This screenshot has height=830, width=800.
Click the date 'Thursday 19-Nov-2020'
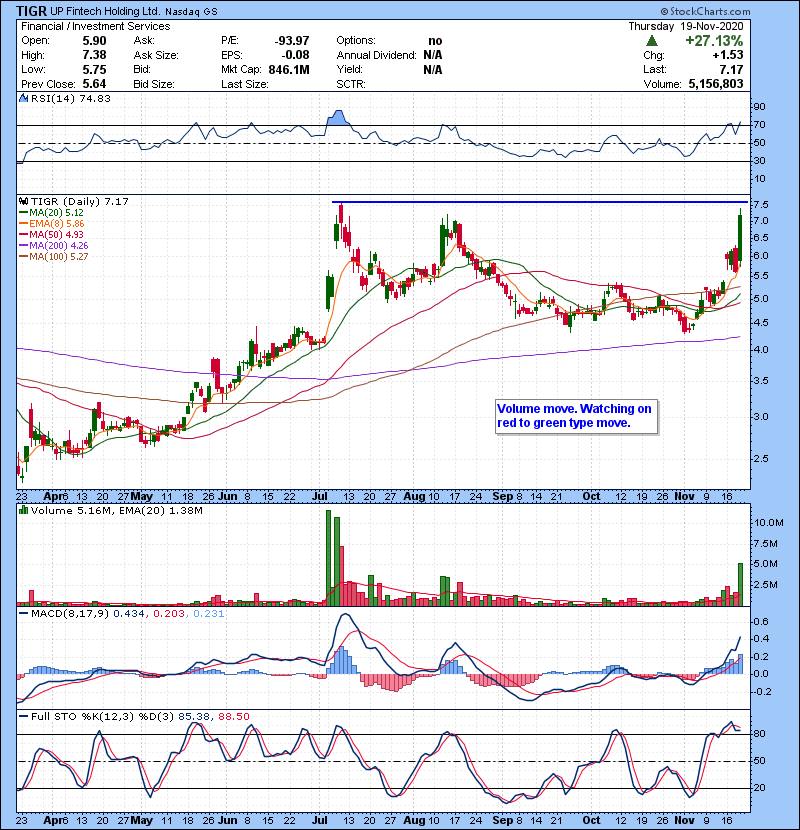pyautogui.click(x=686, y=26)
